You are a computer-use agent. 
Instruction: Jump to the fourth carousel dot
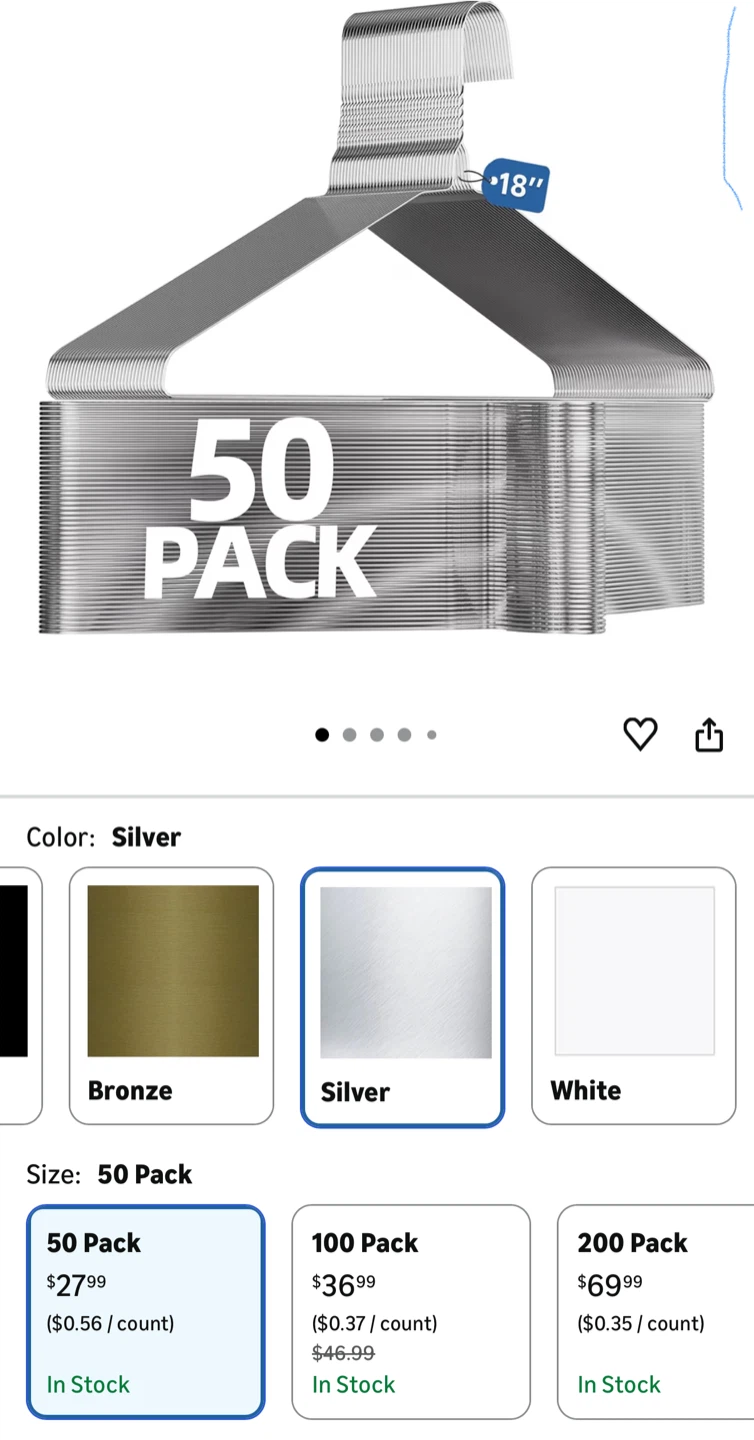point(404,735)
